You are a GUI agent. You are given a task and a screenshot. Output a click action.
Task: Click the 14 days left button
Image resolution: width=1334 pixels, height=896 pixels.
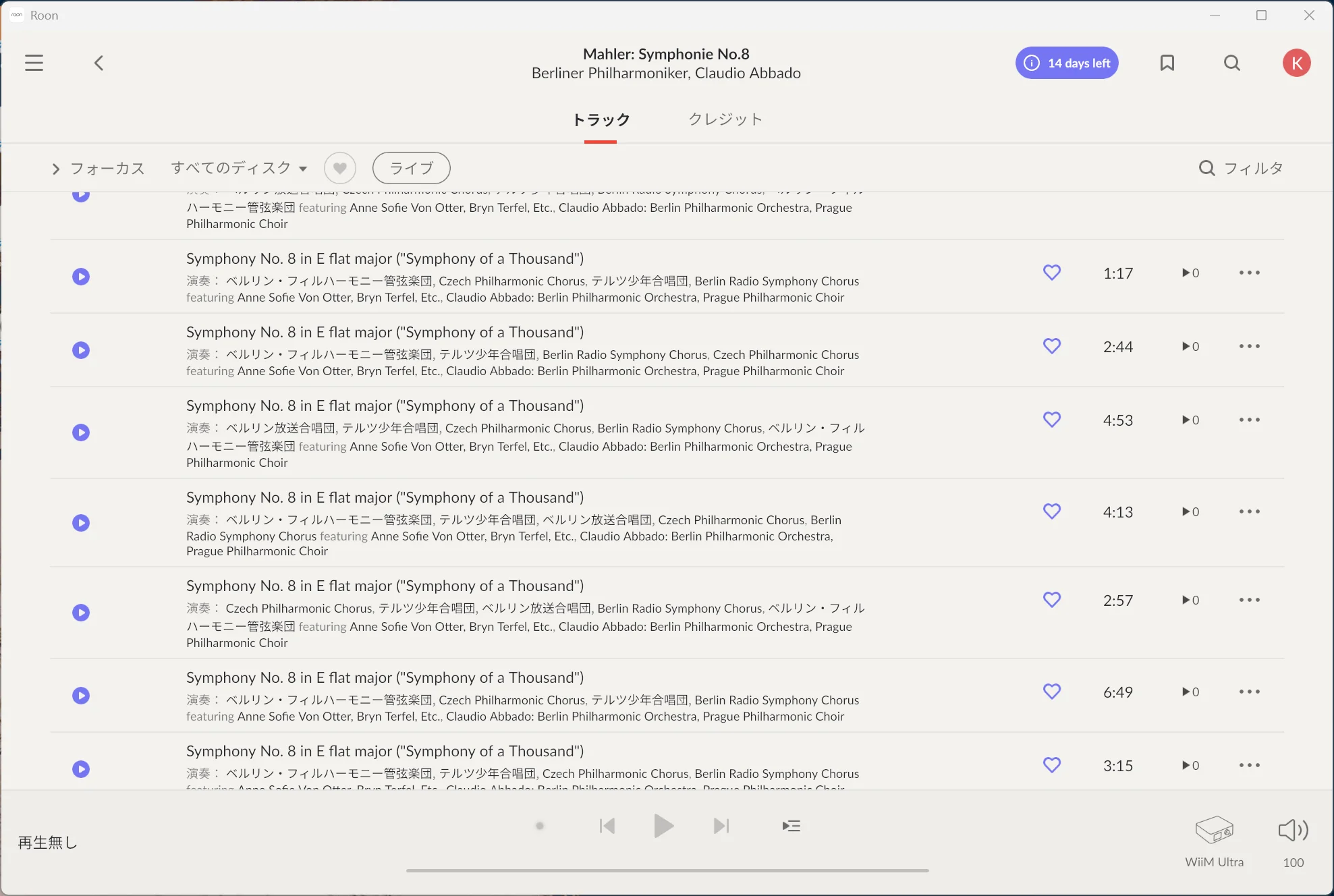click(x=1067, y=63)
